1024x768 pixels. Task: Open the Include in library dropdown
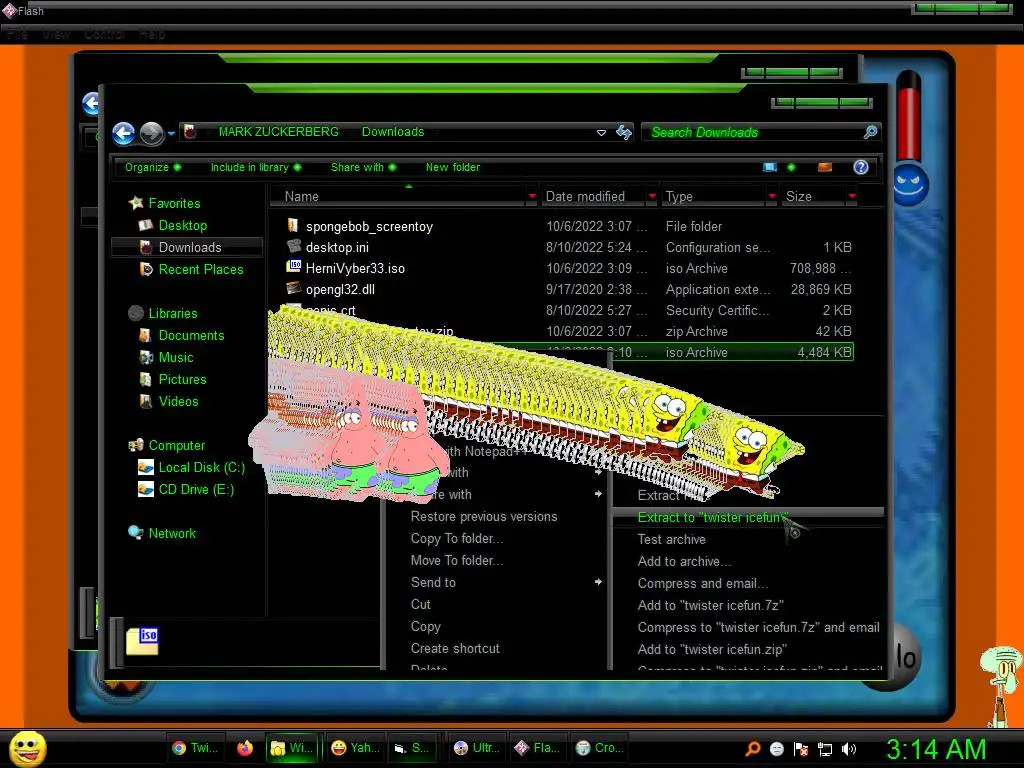click(256, 167)
